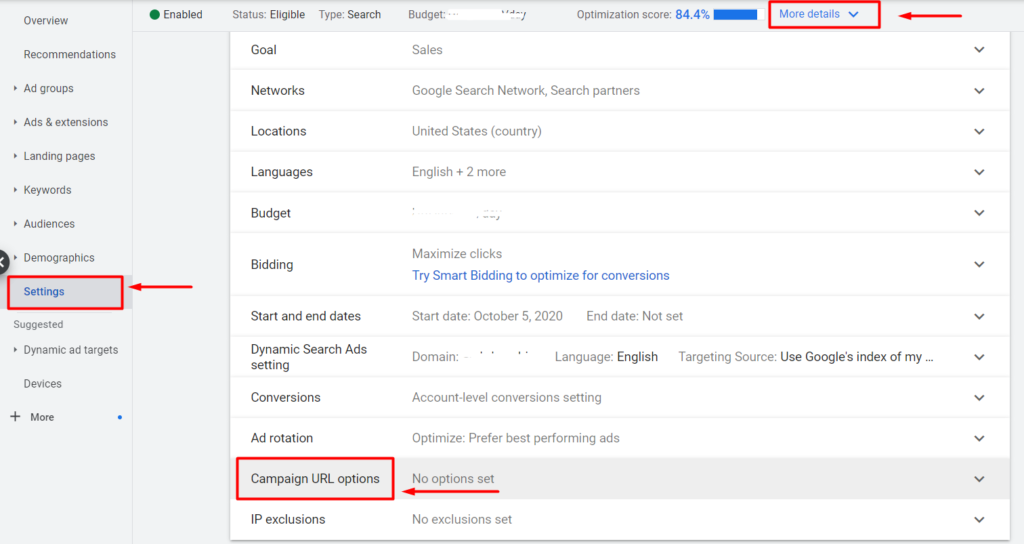The image size is (1024, 544).
Task: Expand the Ad rotation row chevron
Action: (979, 438)
